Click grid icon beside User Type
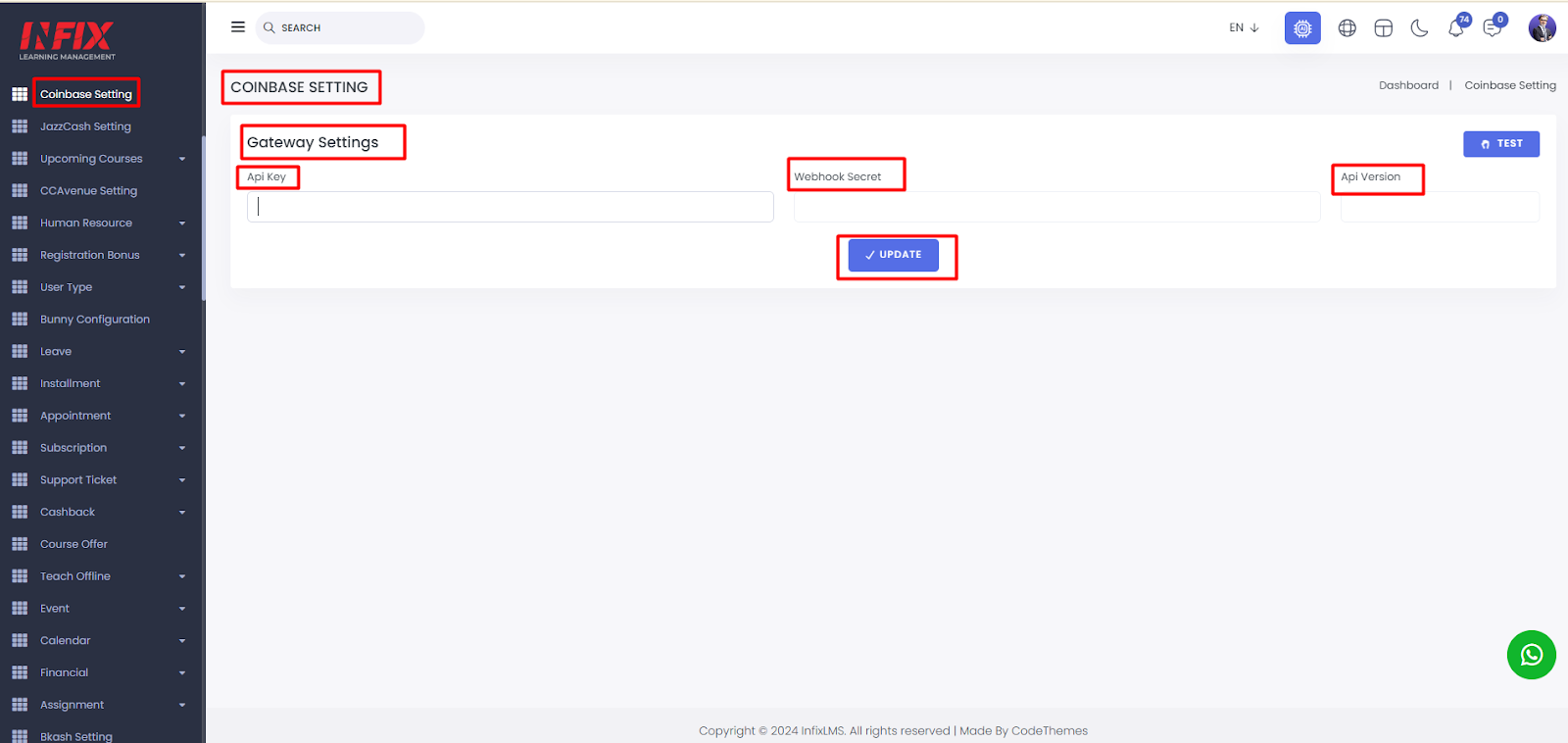 click(20, 287)
